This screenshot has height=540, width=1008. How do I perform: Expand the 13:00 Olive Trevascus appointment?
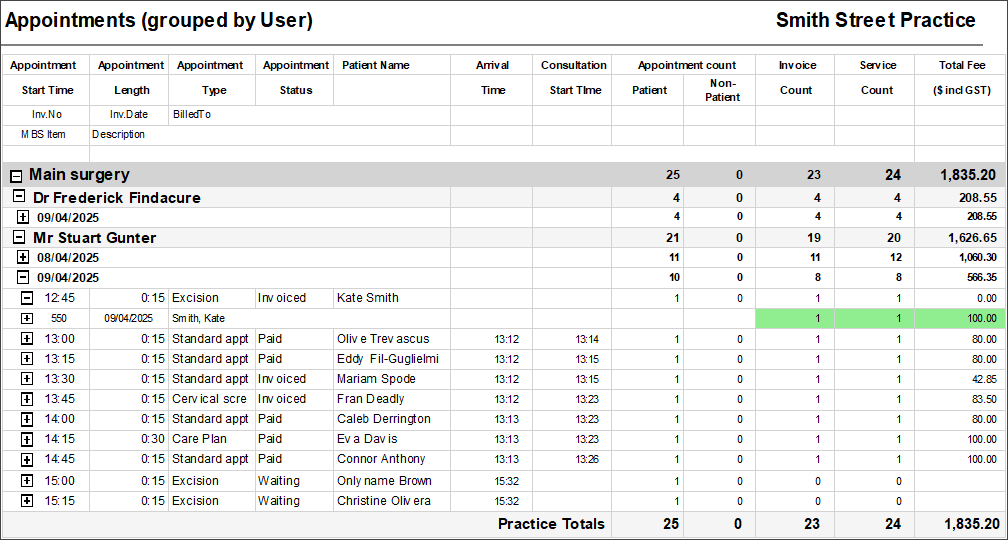point(27,339)
